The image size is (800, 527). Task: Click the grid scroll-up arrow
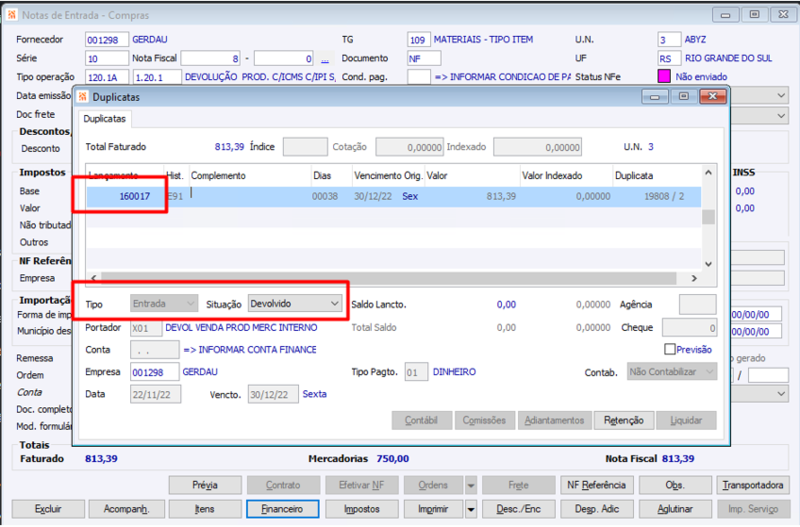[708, 173]
